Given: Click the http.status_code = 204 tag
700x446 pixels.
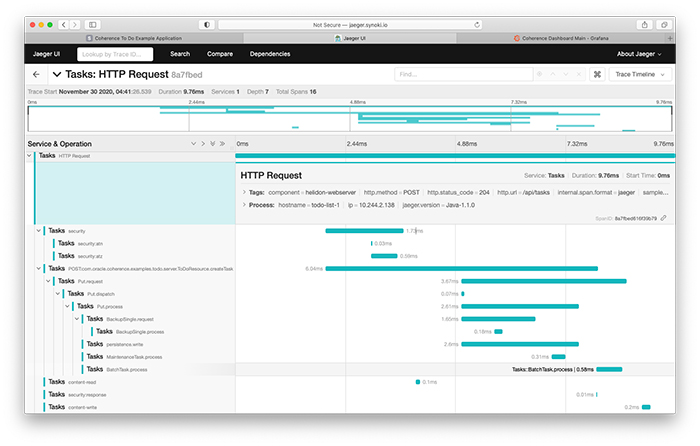Looking at the screenshot, I should pos(458,192).
